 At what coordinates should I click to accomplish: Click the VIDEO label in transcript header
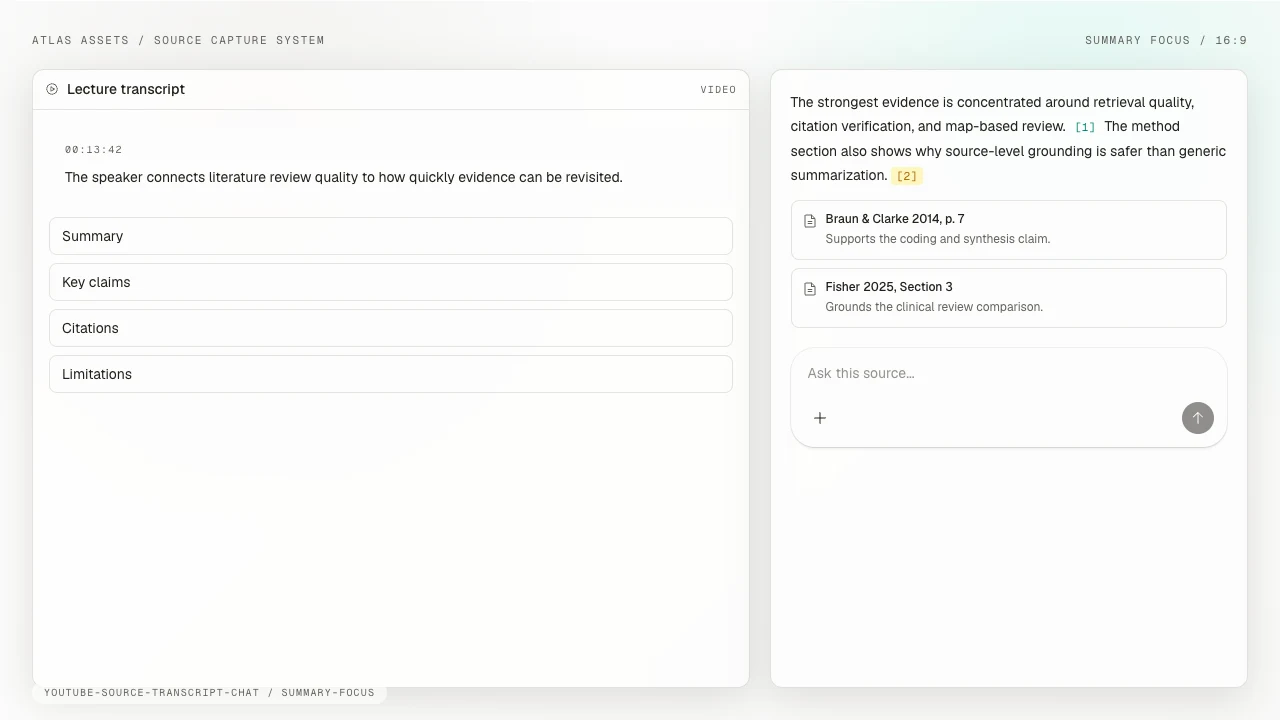click(718, 90)
